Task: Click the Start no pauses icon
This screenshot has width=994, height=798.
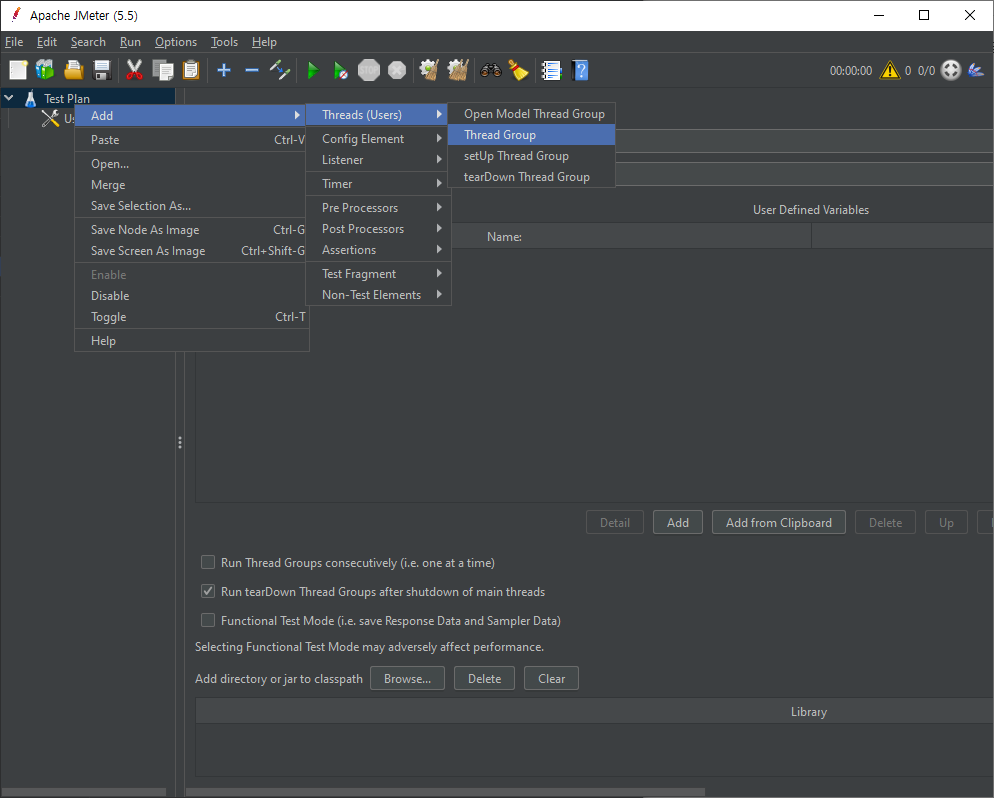Action: click(x=340, y=70)
